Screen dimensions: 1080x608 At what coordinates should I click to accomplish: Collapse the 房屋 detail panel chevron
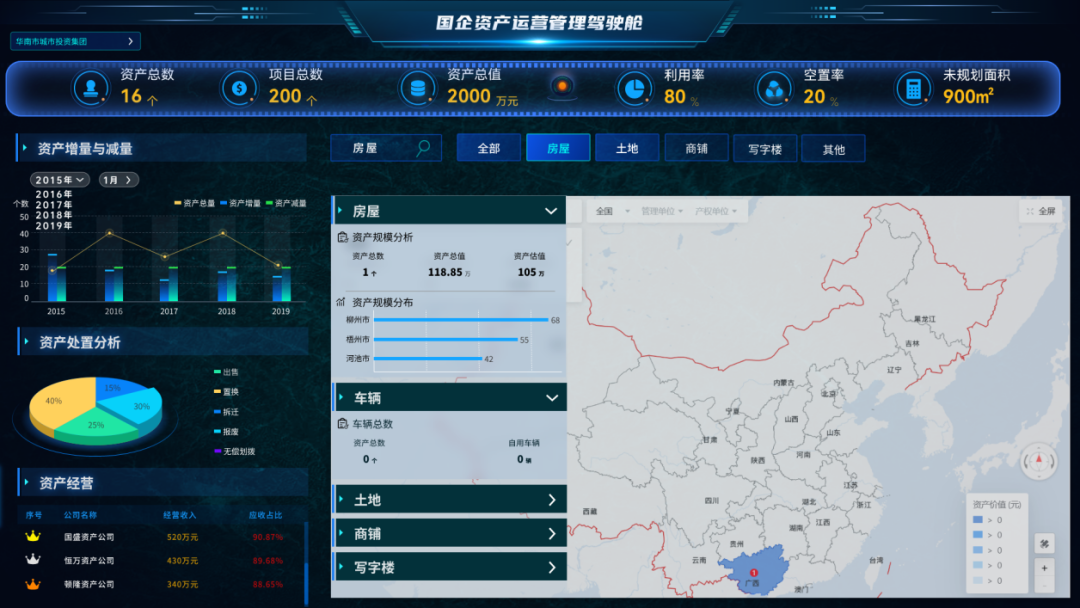(x=550, y=211)
